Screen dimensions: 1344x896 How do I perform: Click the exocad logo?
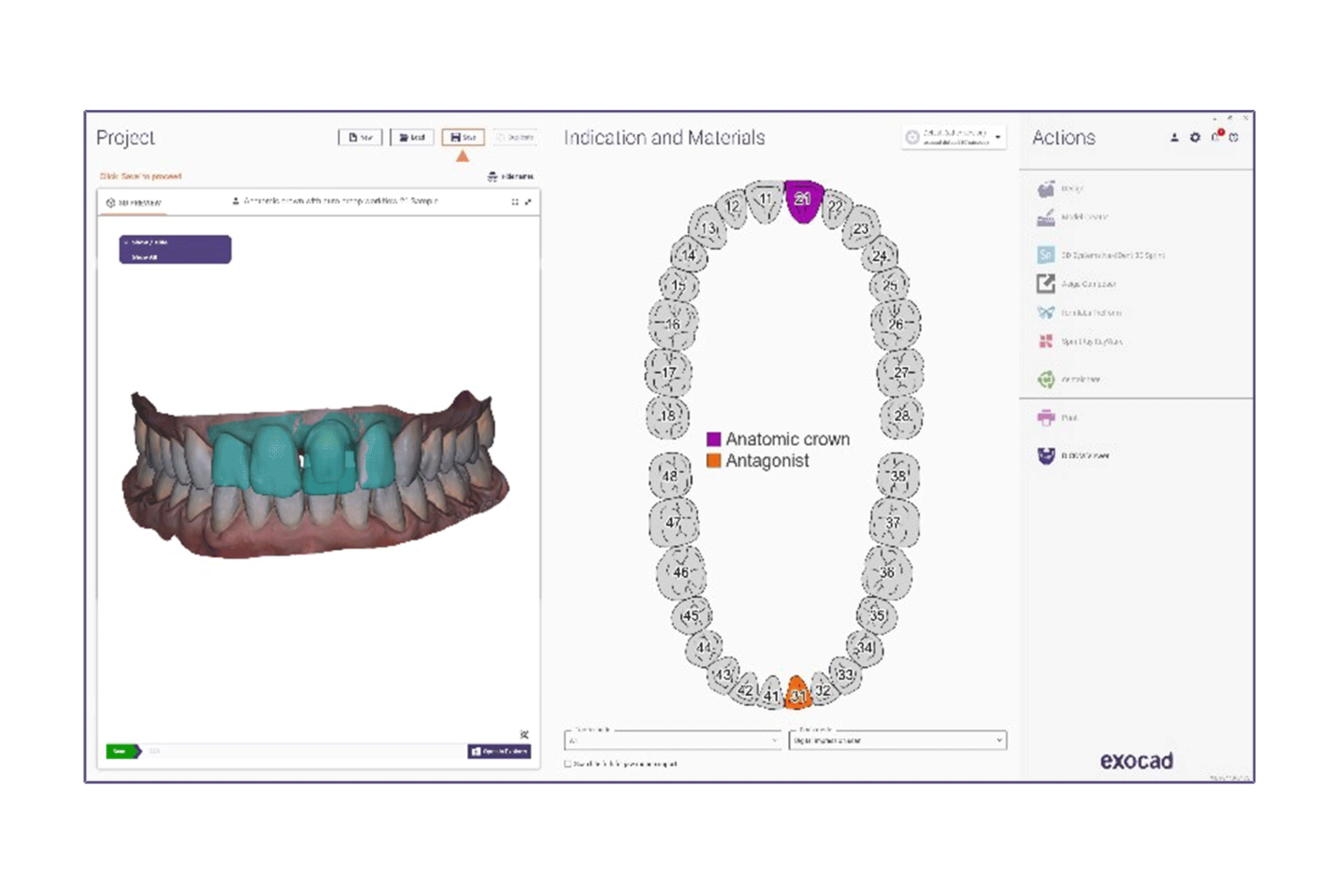point(1136,761)
